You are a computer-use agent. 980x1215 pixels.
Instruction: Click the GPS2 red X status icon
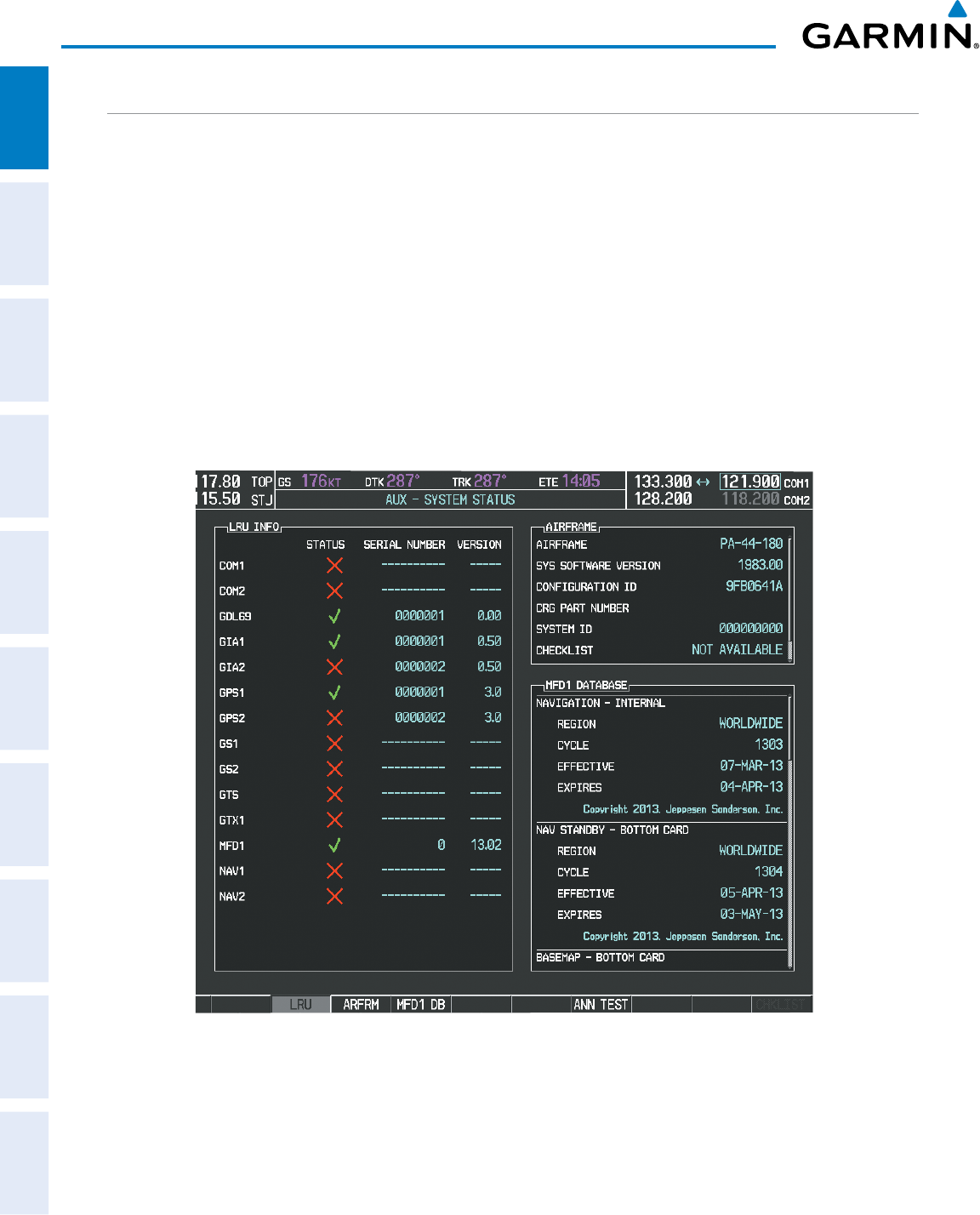334,718
